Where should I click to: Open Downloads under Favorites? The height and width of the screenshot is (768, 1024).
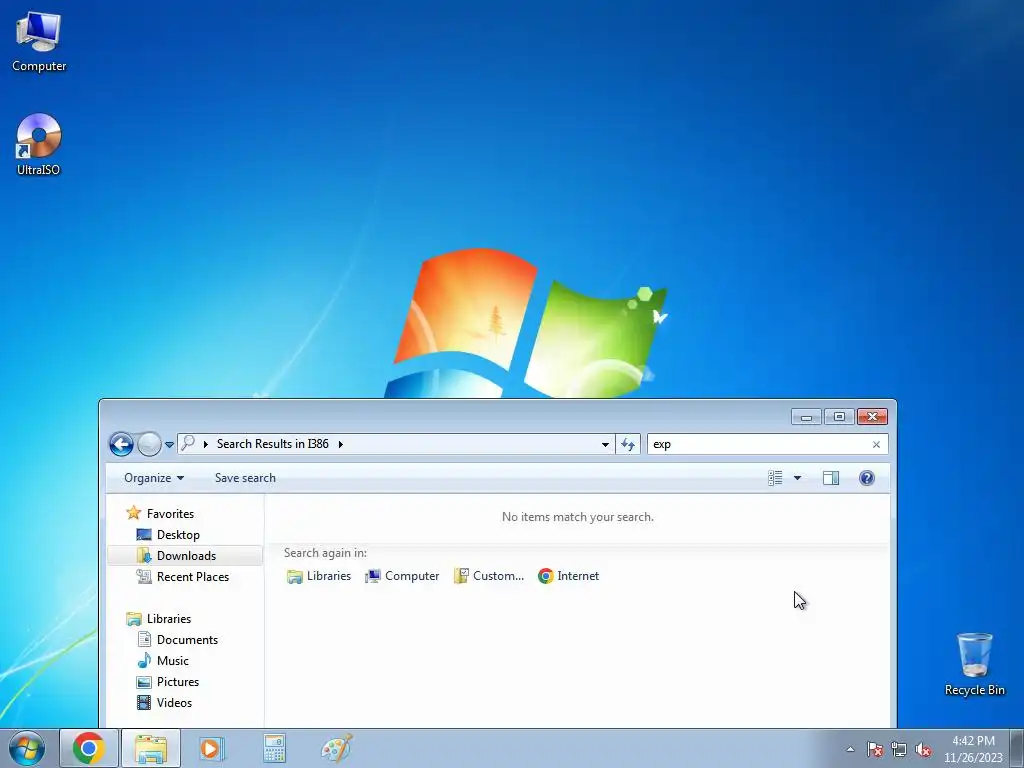pos(185,556)
